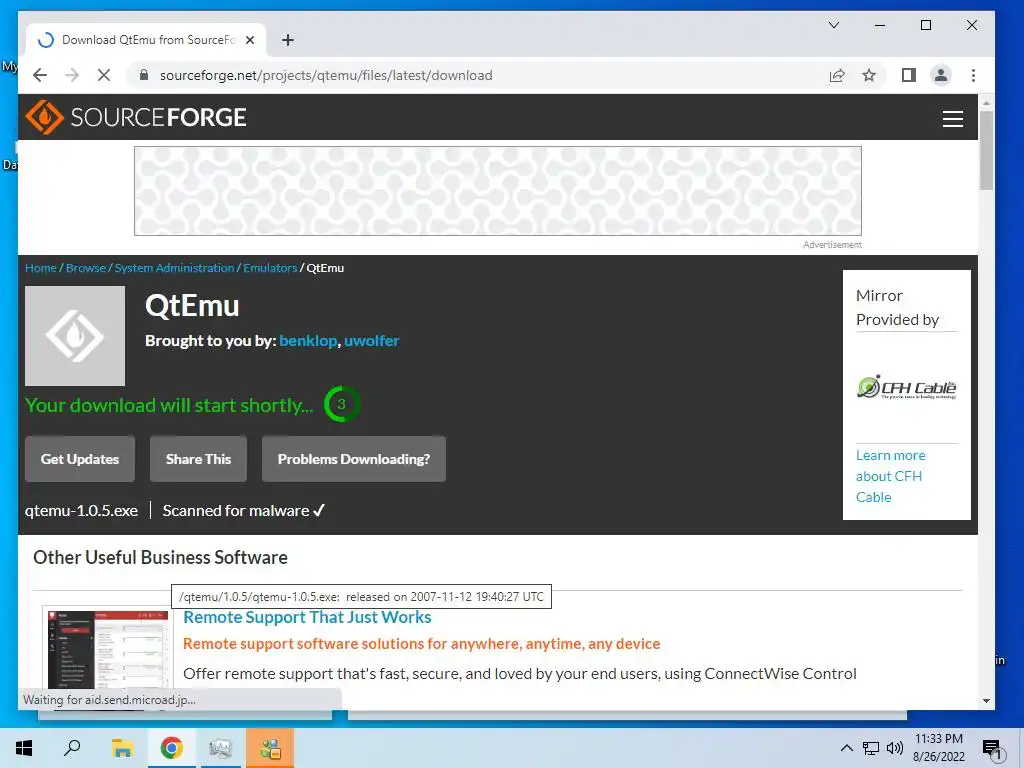Stop page loading with X button
This screenshot has height=768, width=1024.
104,75
